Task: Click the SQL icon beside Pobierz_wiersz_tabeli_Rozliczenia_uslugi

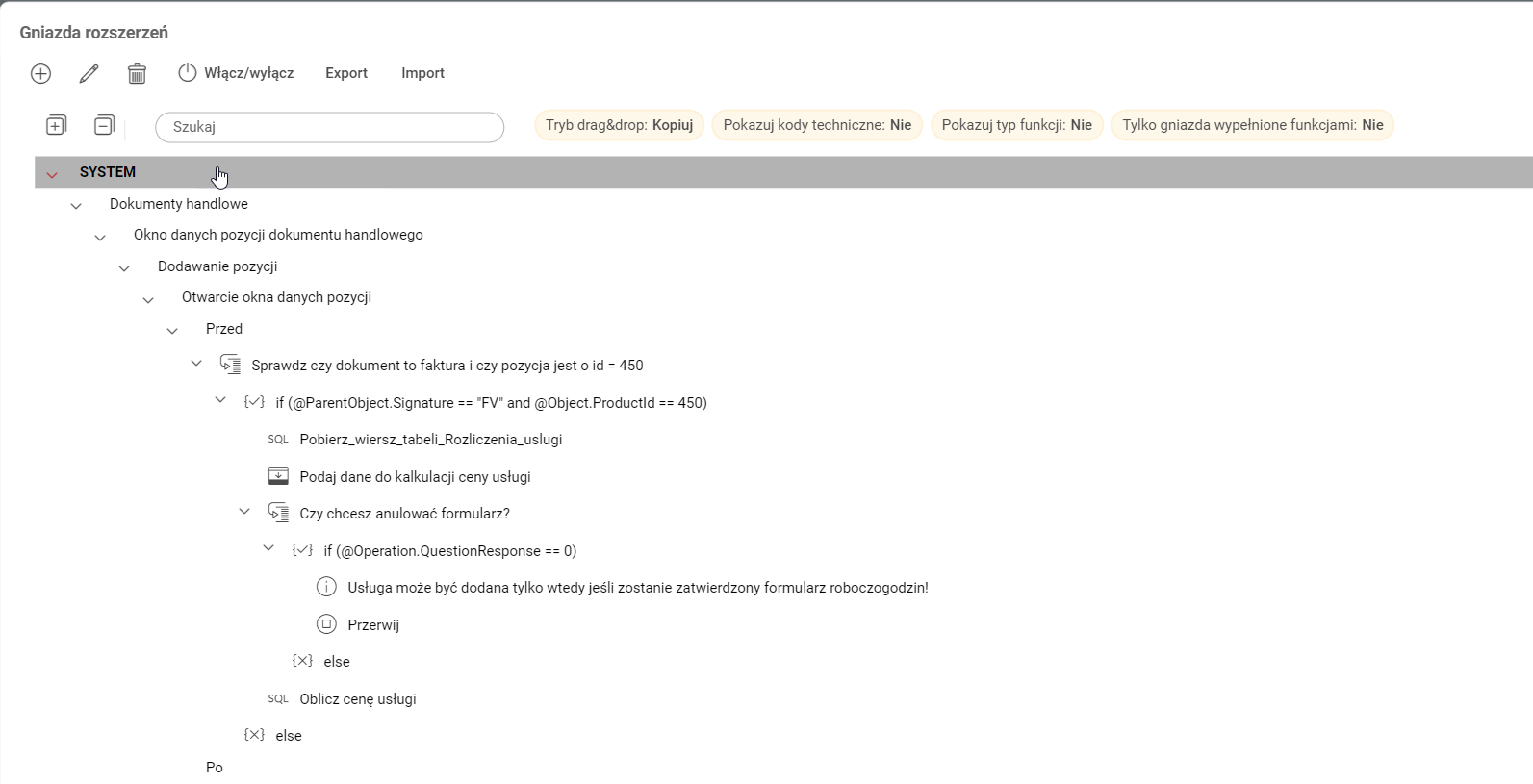Action: 278,440
